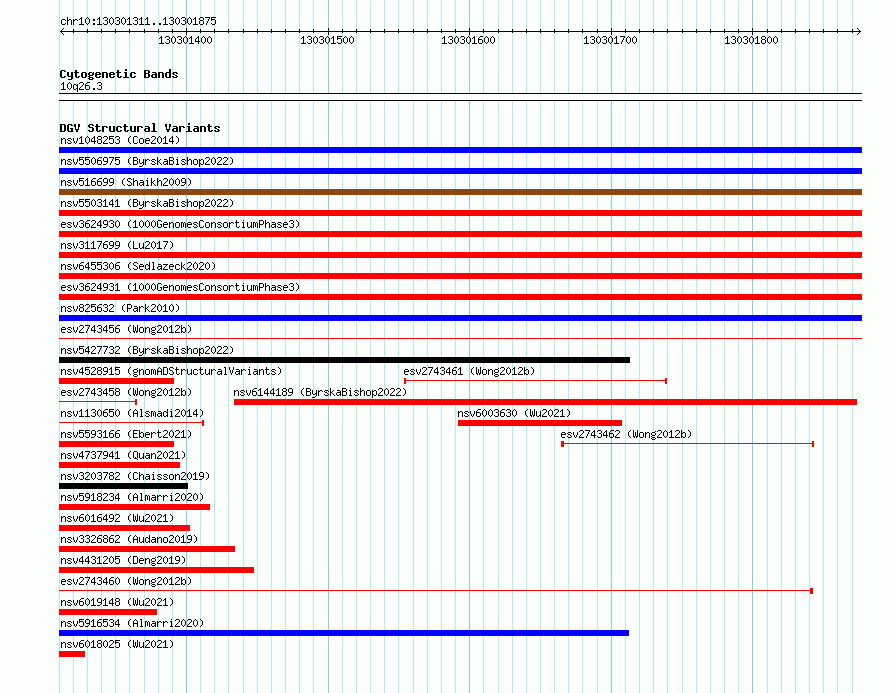This screenshot has height=693, width=890.
Task: Open nsv6455306 (Sedlazeck2020) label
Action: [x=138, y=266]
